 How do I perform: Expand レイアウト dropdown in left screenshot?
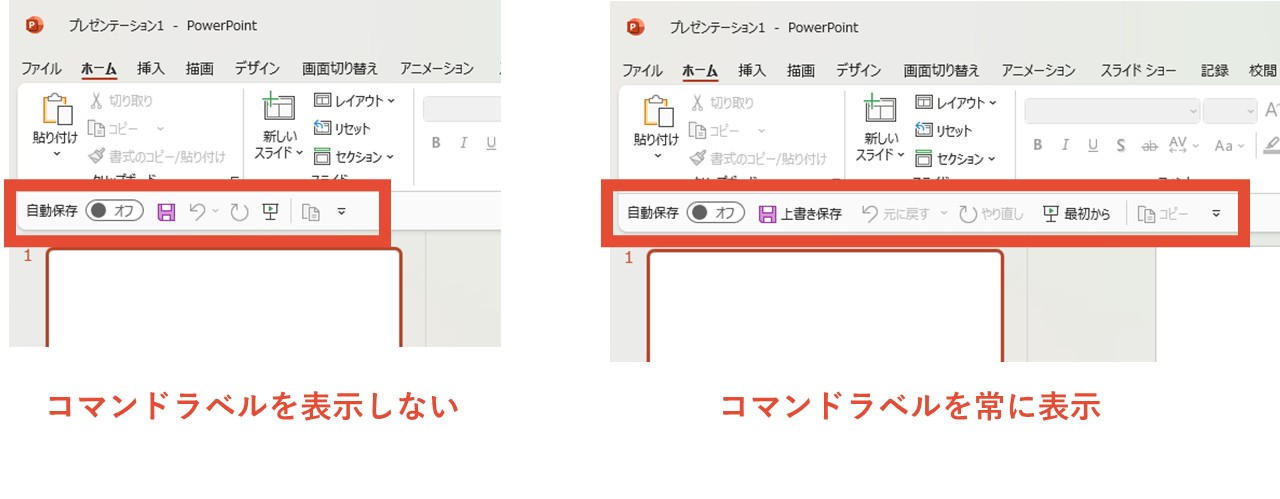tap(391, 101)
